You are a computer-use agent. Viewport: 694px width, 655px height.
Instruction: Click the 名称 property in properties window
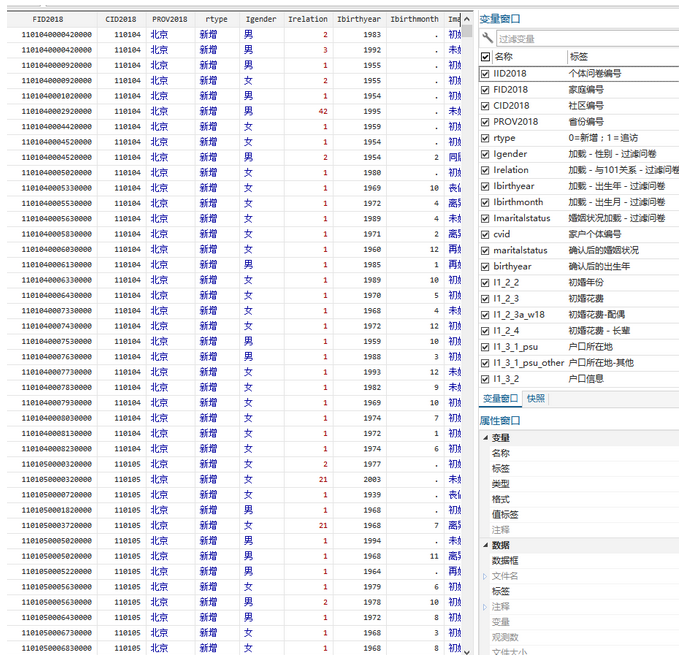coord(501,453)
